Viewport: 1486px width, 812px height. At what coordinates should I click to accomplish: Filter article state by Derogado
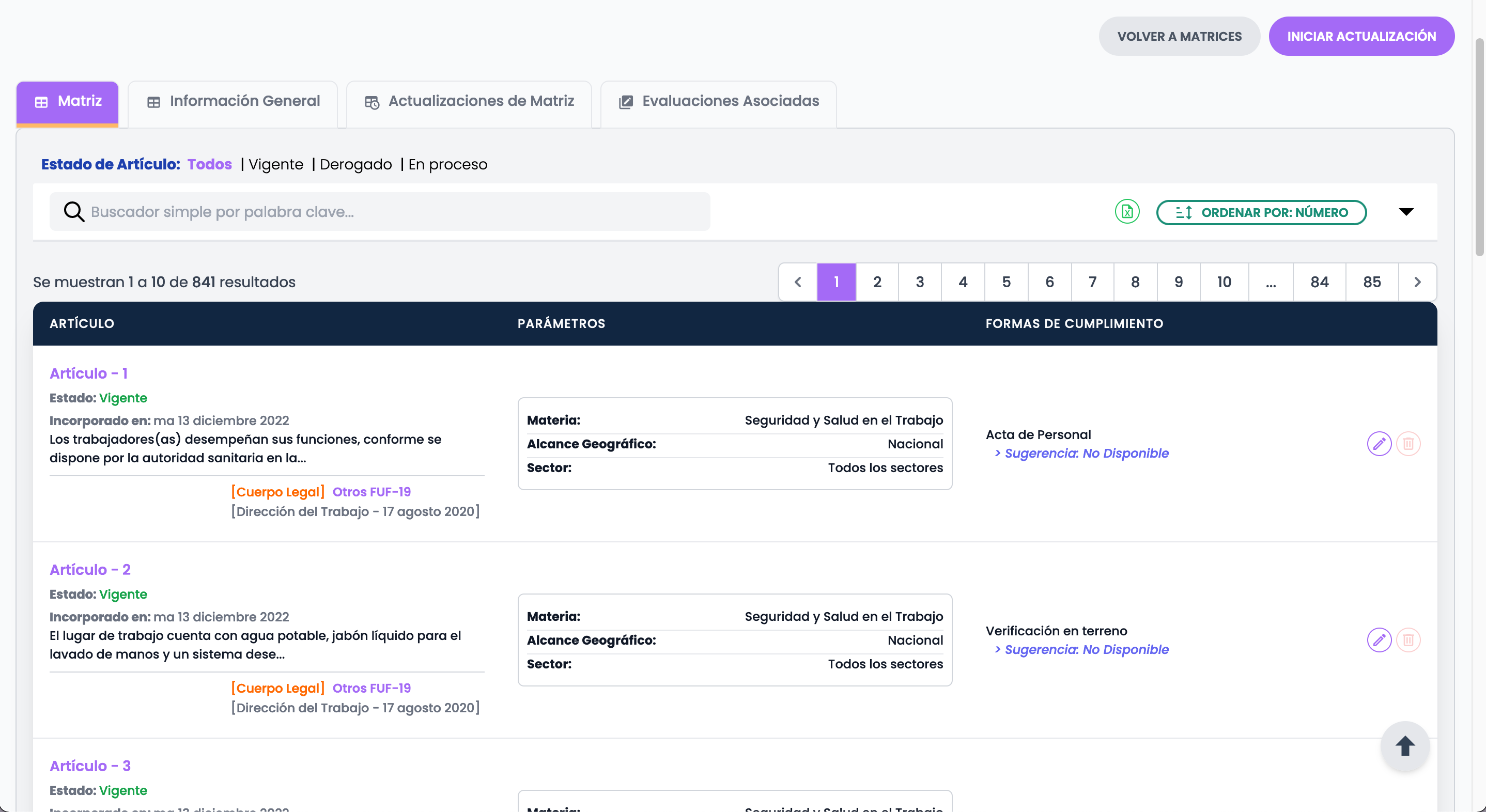[356, 164]
